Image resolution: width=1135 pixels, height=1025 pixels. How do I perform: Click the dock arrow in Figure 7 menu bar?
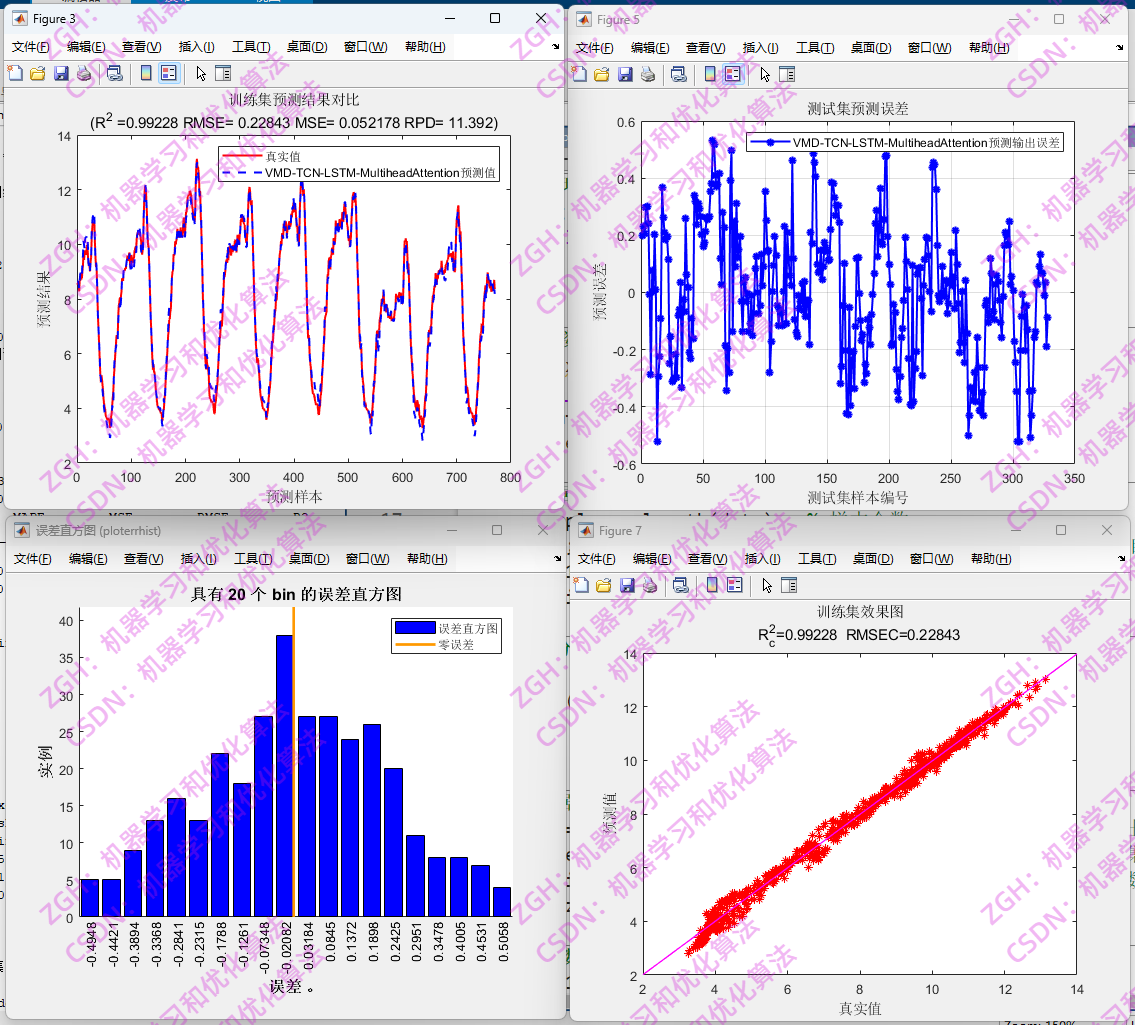(x=1121, y=559)
